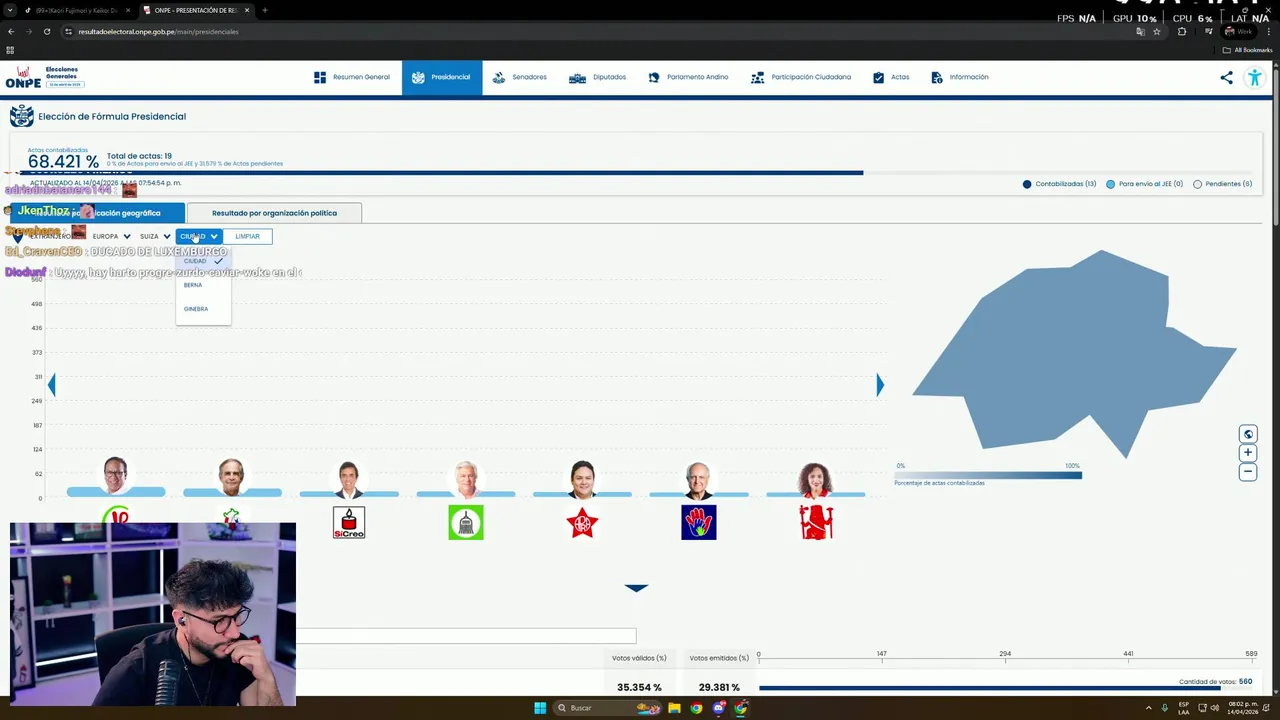This screenshot has width=1280, height=720.
Task: Zoom out on the map
Action: [1248, 472]
